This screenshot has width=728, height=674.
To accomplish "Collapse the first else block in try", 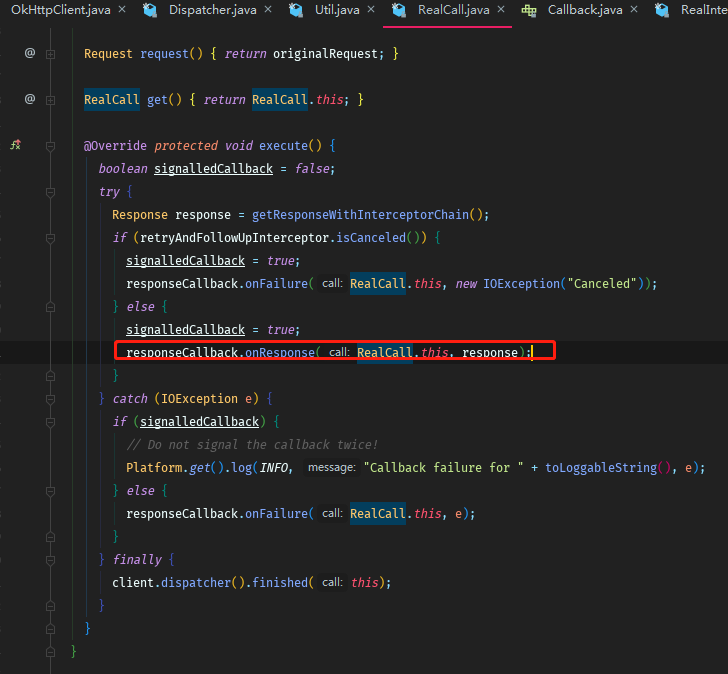I will coord(51,307).
